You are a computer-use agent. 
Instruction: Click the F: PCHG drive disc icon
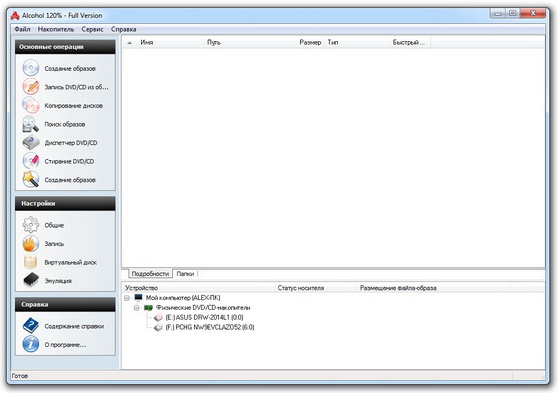coord(158,327)
